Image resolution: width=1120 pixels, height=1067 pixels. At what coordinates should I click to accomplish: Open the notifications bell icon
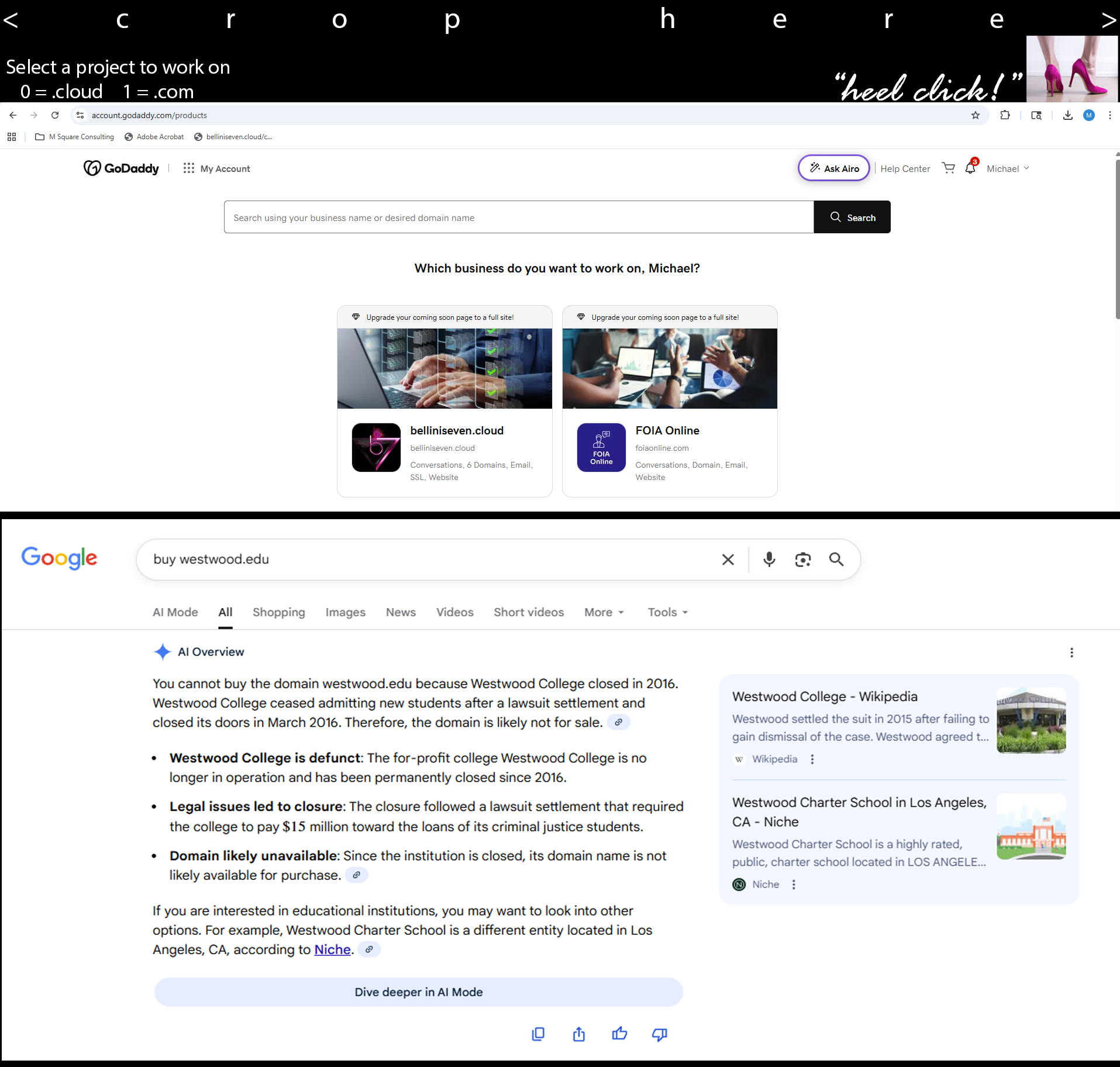pyautogui.click(x=970, y=168)
